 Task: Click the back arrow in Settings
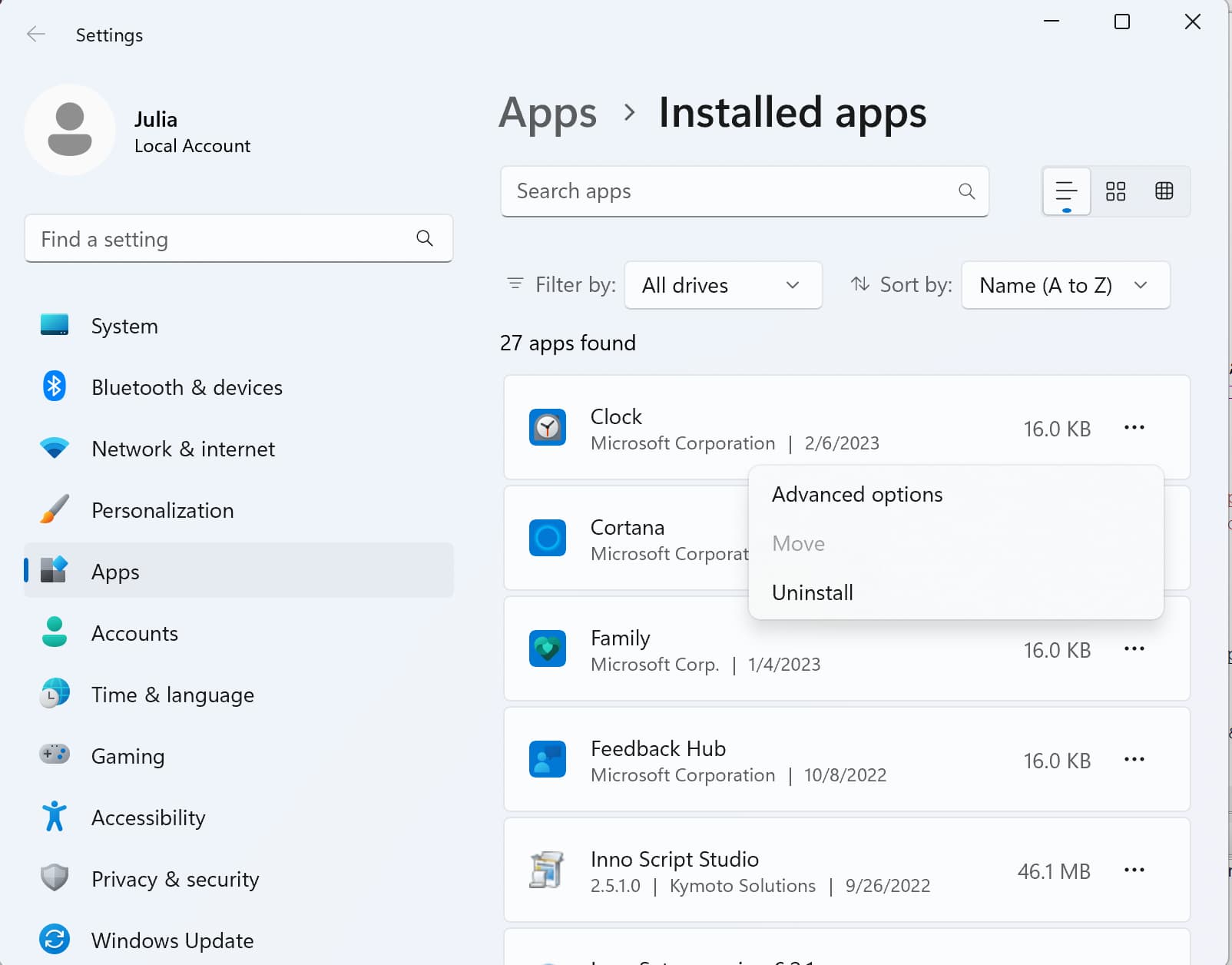[35, 35]
